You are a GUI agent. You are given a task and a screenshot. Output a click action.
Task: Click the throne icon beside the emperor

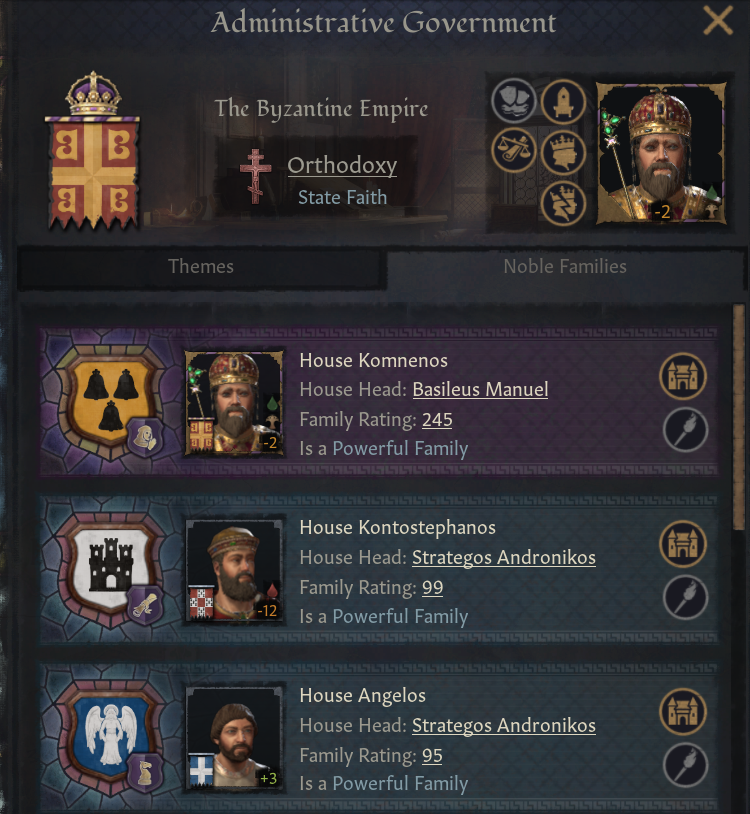(x=563, y=101)
